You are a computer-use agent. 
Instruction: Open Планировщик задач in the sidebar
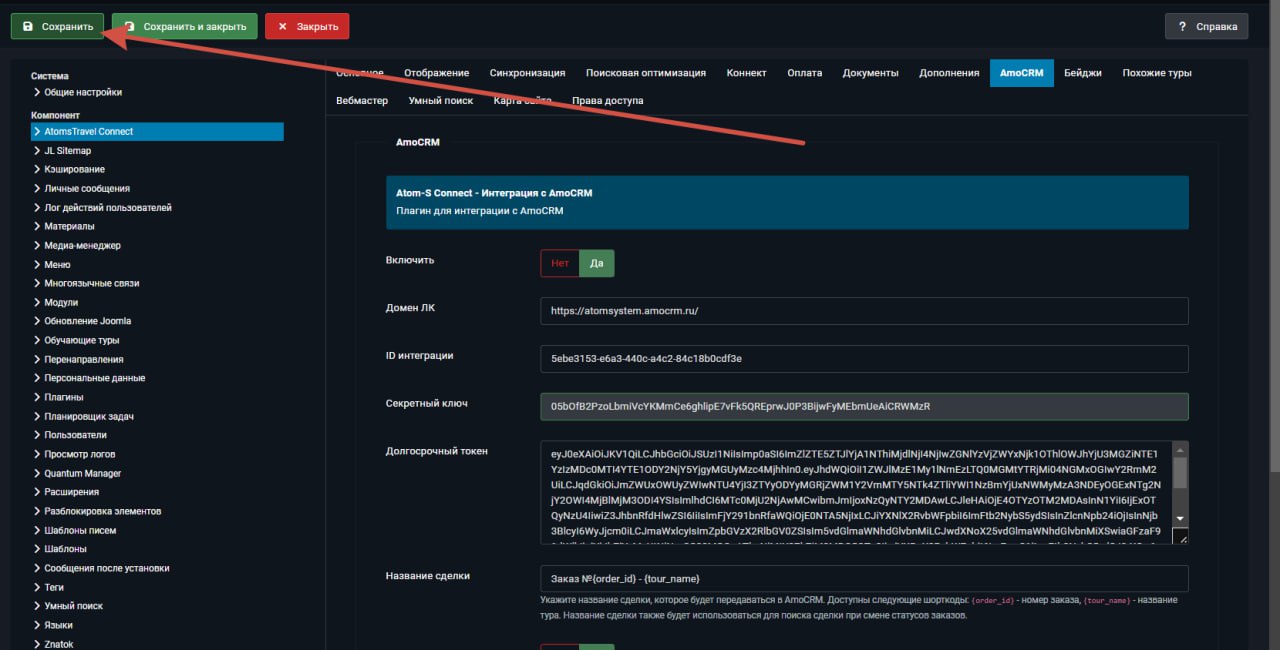point(89,416)
